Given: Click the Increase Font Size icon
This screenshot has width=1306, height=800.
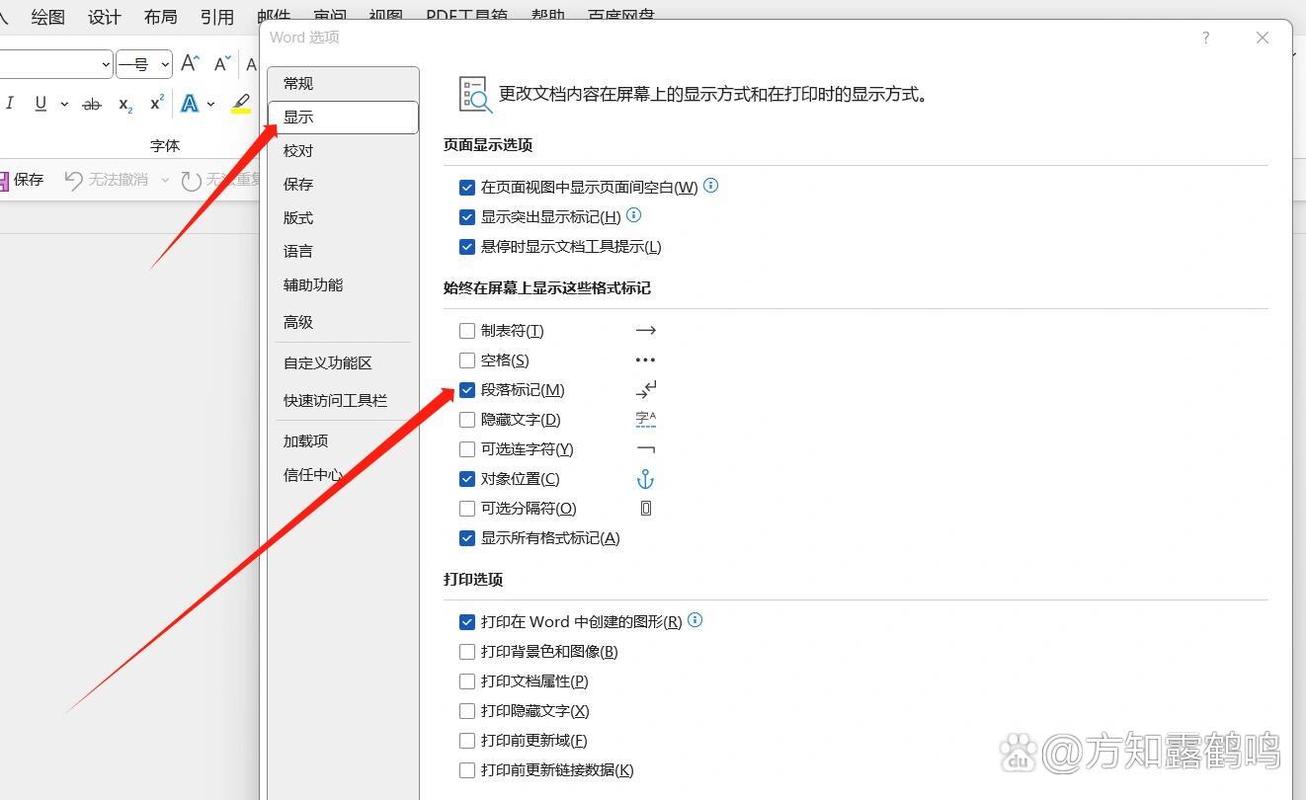Looking at the screenshot, I should coord(190,64).
